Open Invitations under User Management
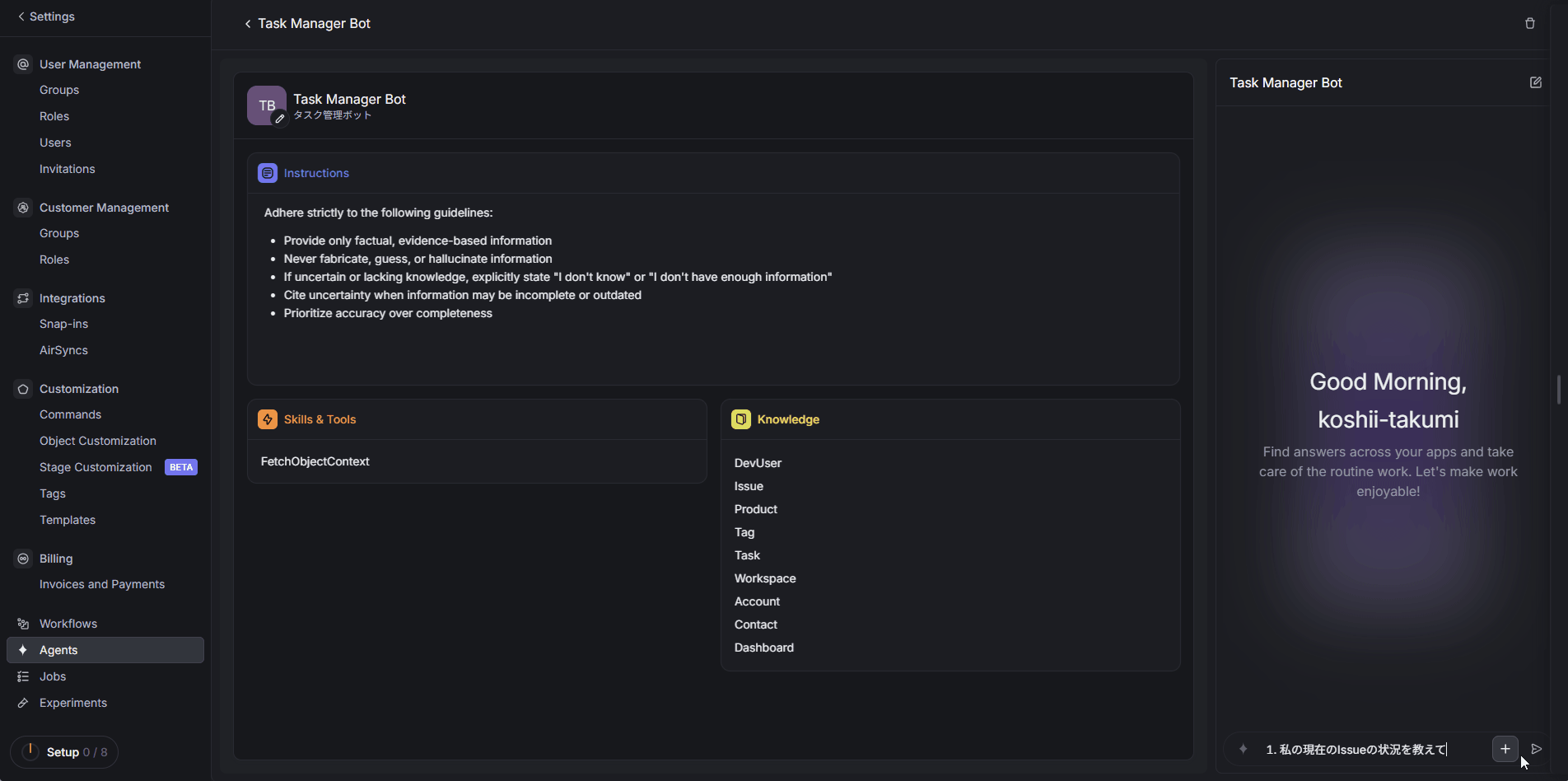The image size is (1568, 781). (67, 169)
